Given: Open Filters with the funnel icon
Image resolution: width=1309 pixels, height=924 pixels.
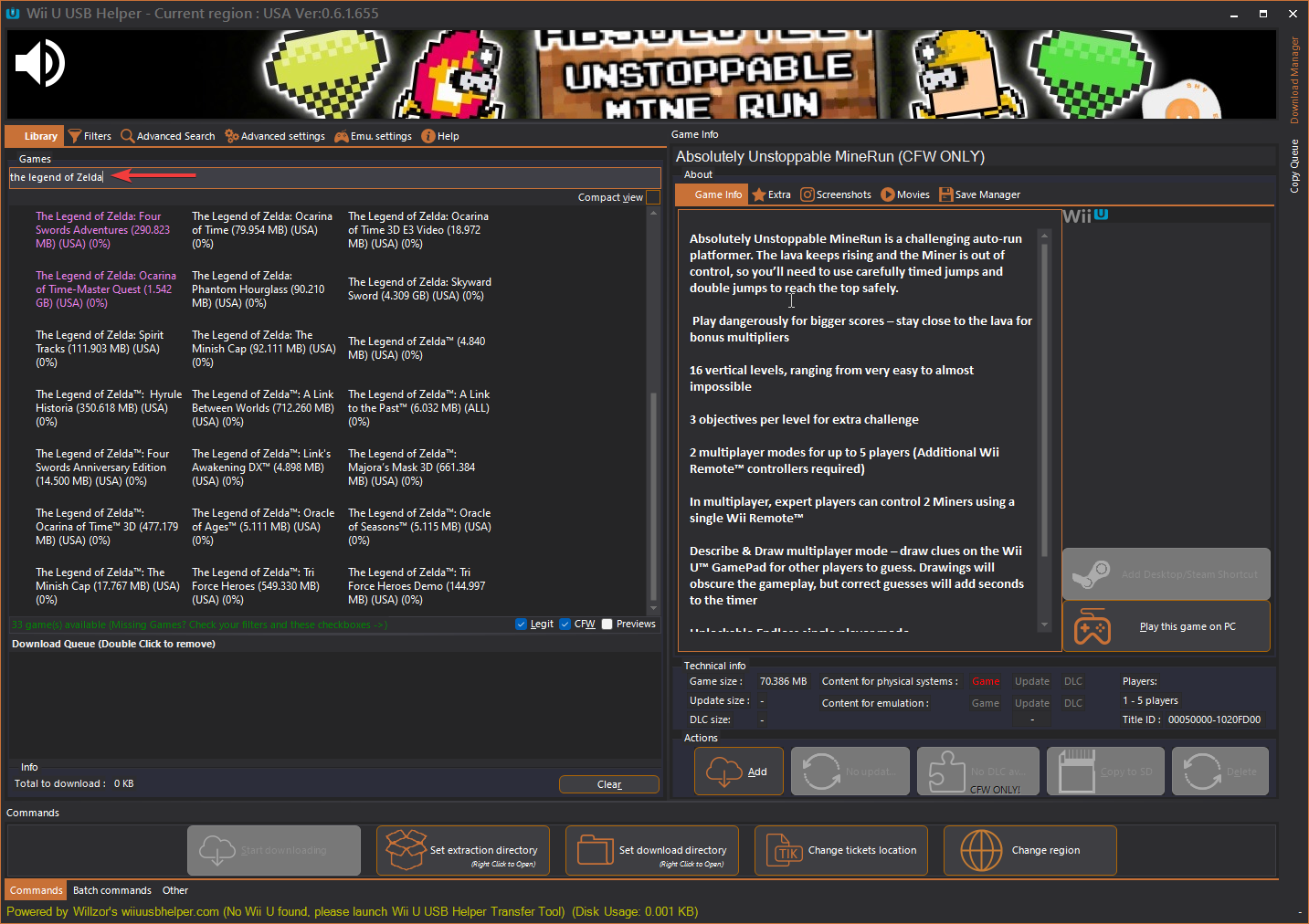Looking at the screenshot, I should click(x=75, y=136).
